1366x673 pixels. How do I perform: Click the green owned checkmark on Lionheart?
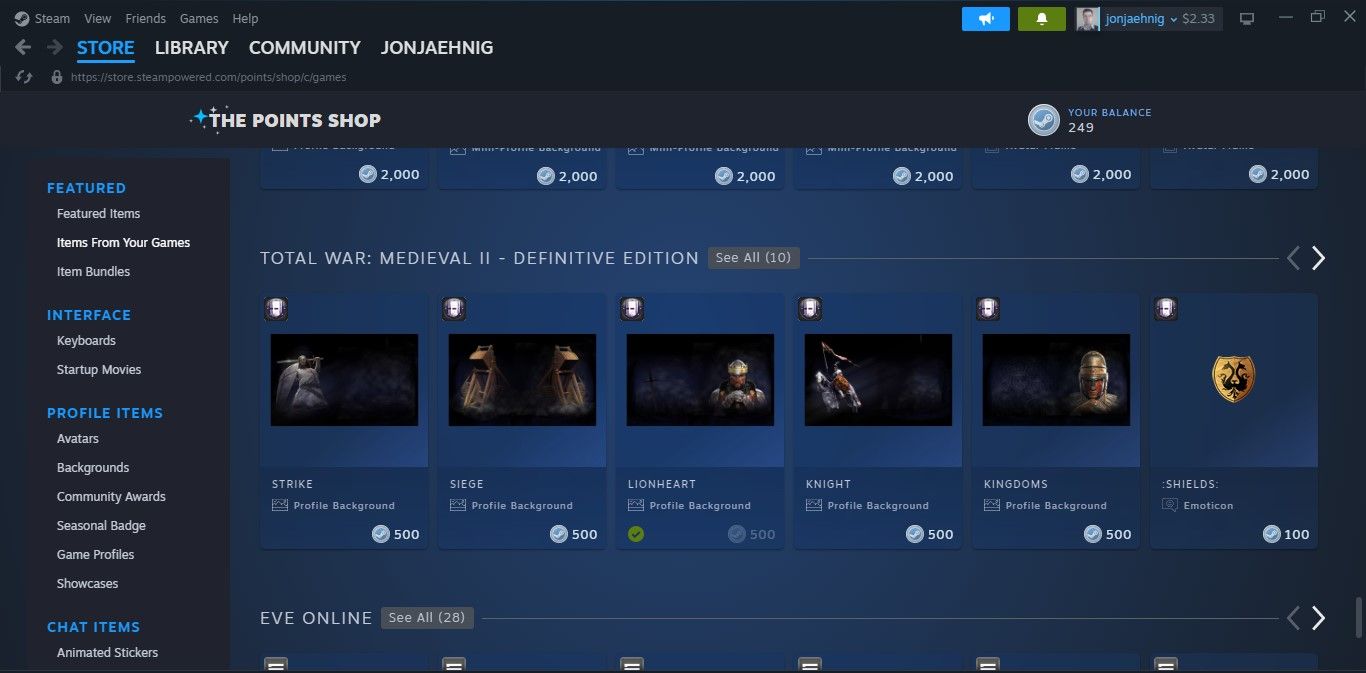[636, 533]
